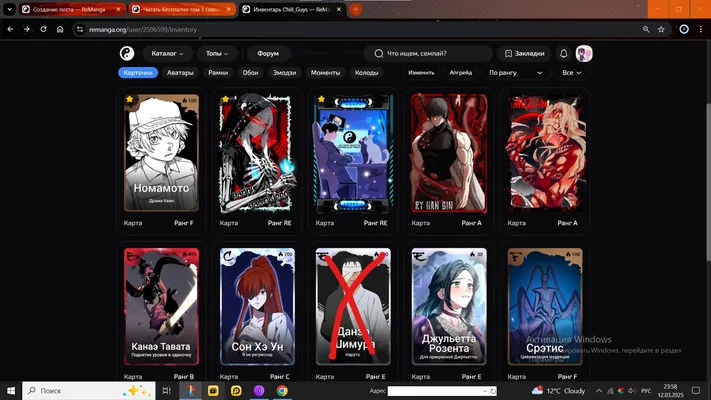Open the Chrome icon on the taskbar

(x=282, y=390)
